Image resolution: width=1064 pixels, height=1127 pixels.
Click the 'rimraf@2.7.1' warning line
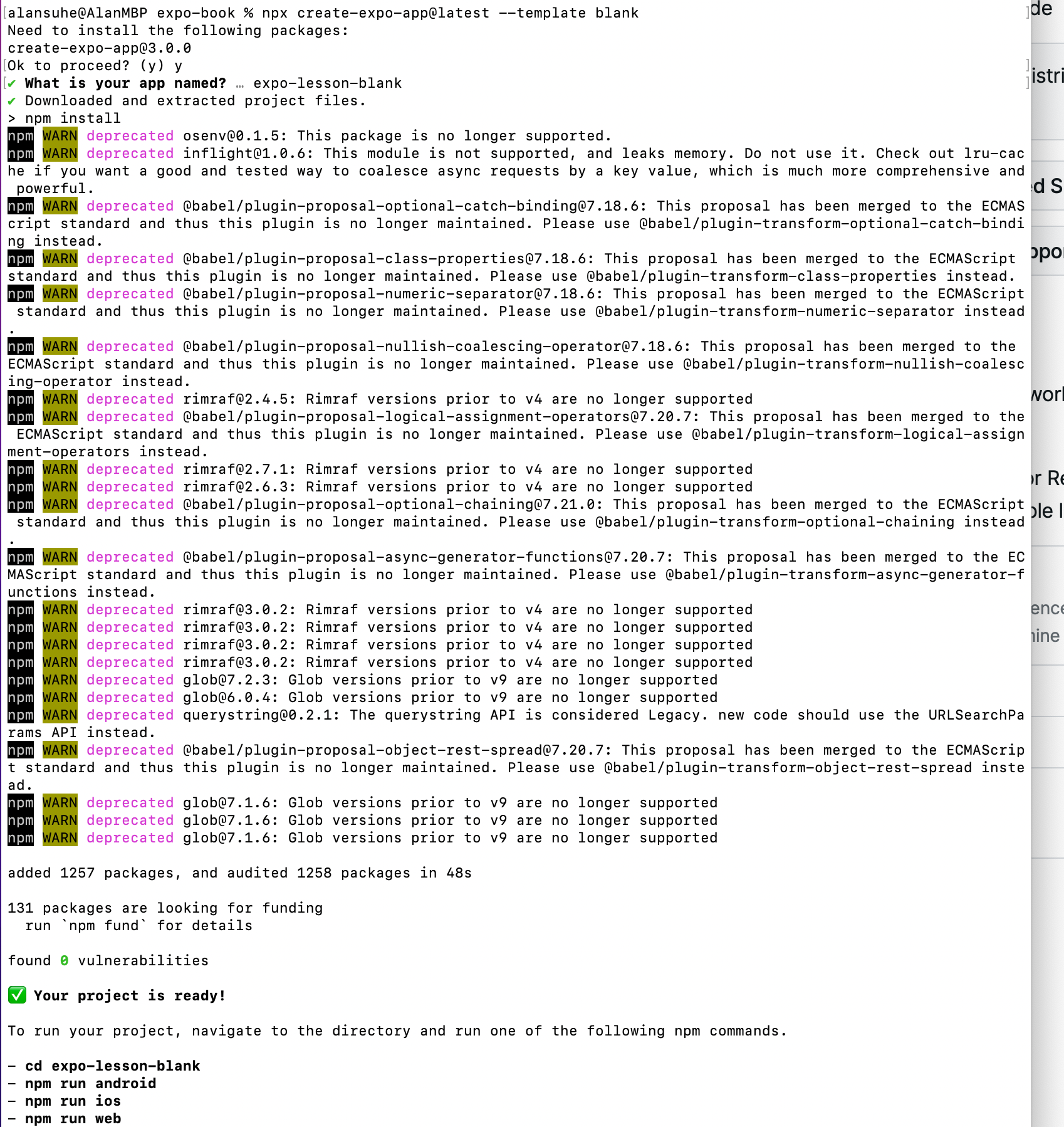380,469
